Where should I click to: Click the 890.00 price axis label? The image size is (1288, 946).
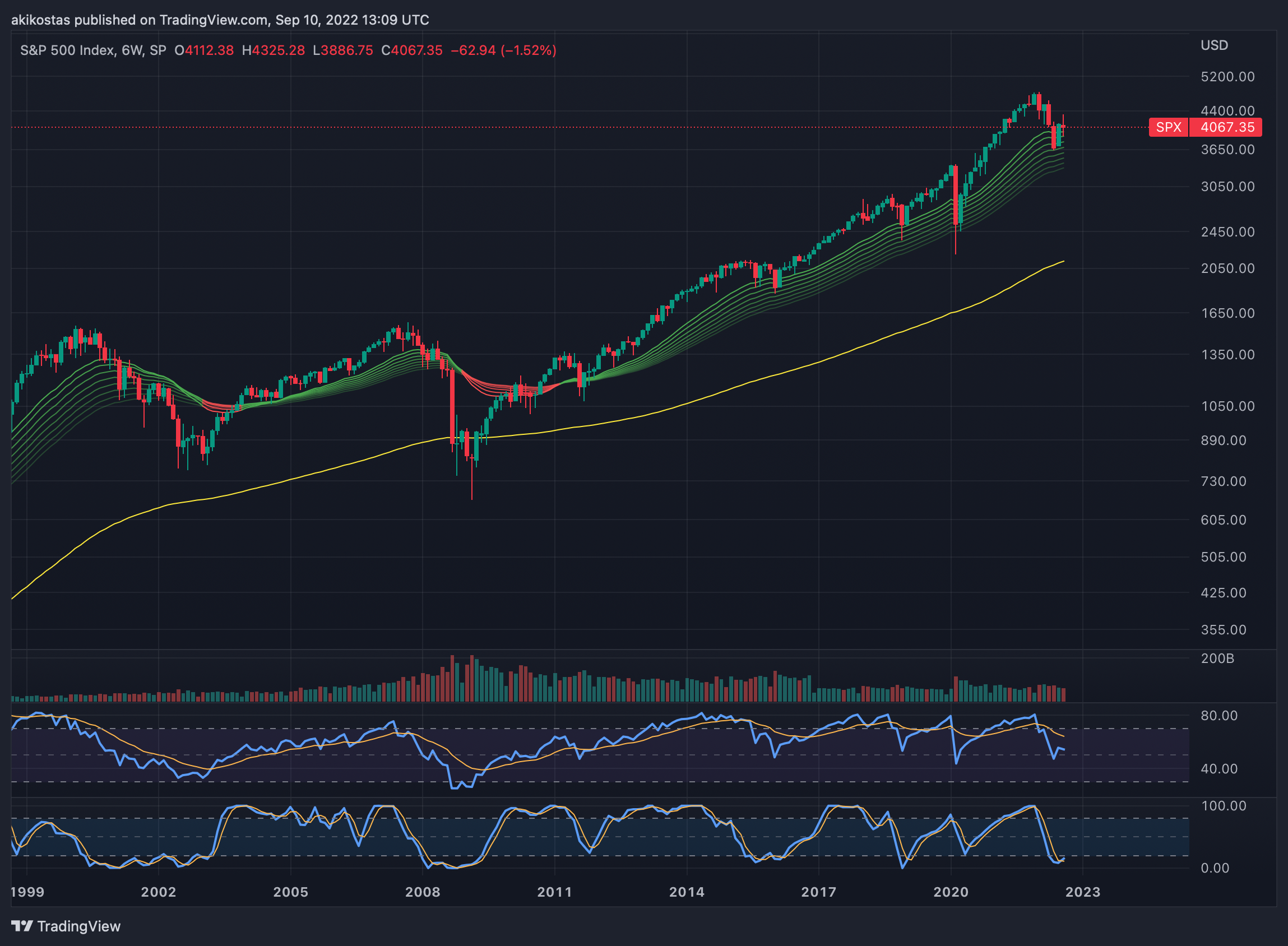(x=1224, y=440)
